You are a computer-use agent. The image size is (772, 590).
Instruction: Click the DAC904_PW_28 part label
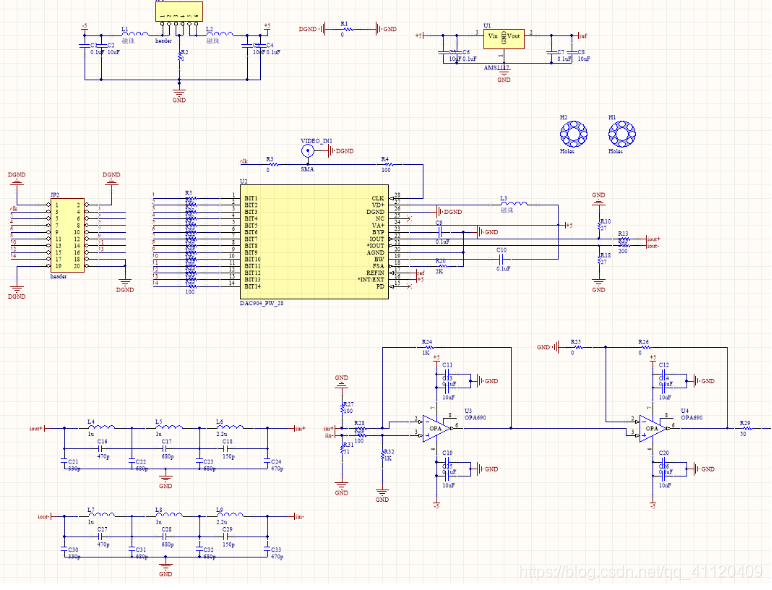coord(261,304)
